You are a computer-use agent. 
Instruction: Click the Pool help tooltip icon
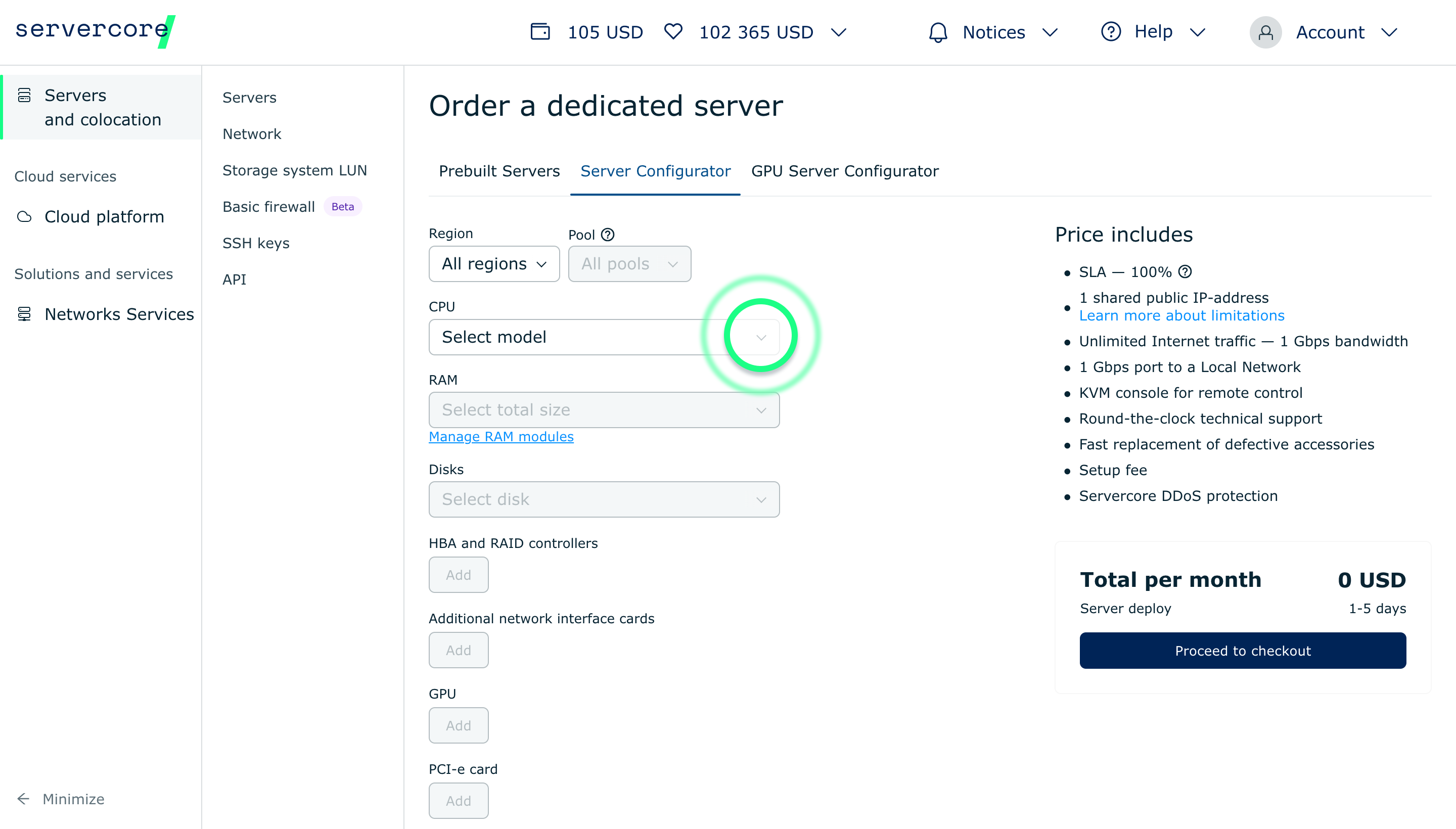tap(608, 235)
